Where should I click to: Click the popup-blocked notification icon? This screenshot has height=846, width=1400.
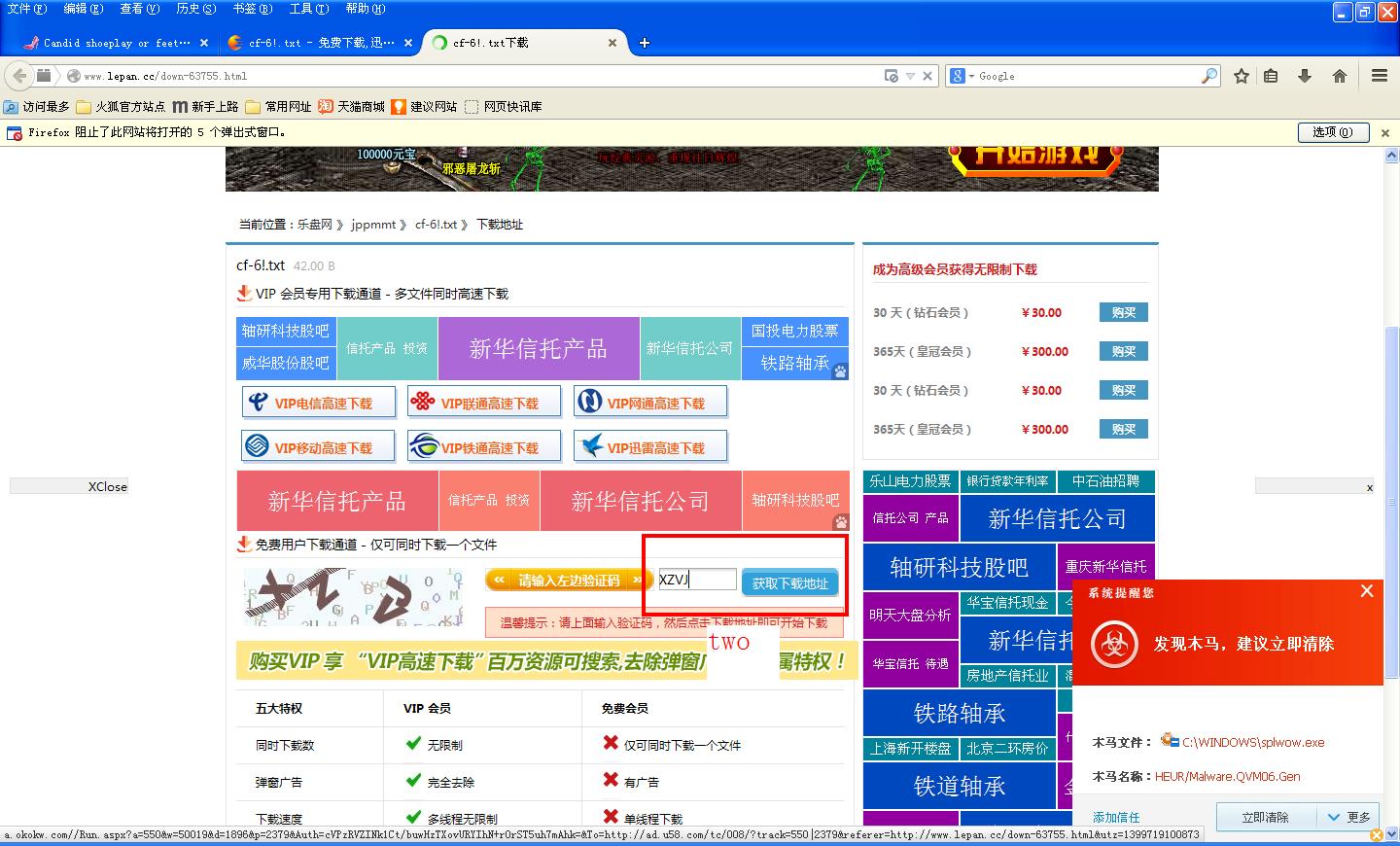(15, 132)
